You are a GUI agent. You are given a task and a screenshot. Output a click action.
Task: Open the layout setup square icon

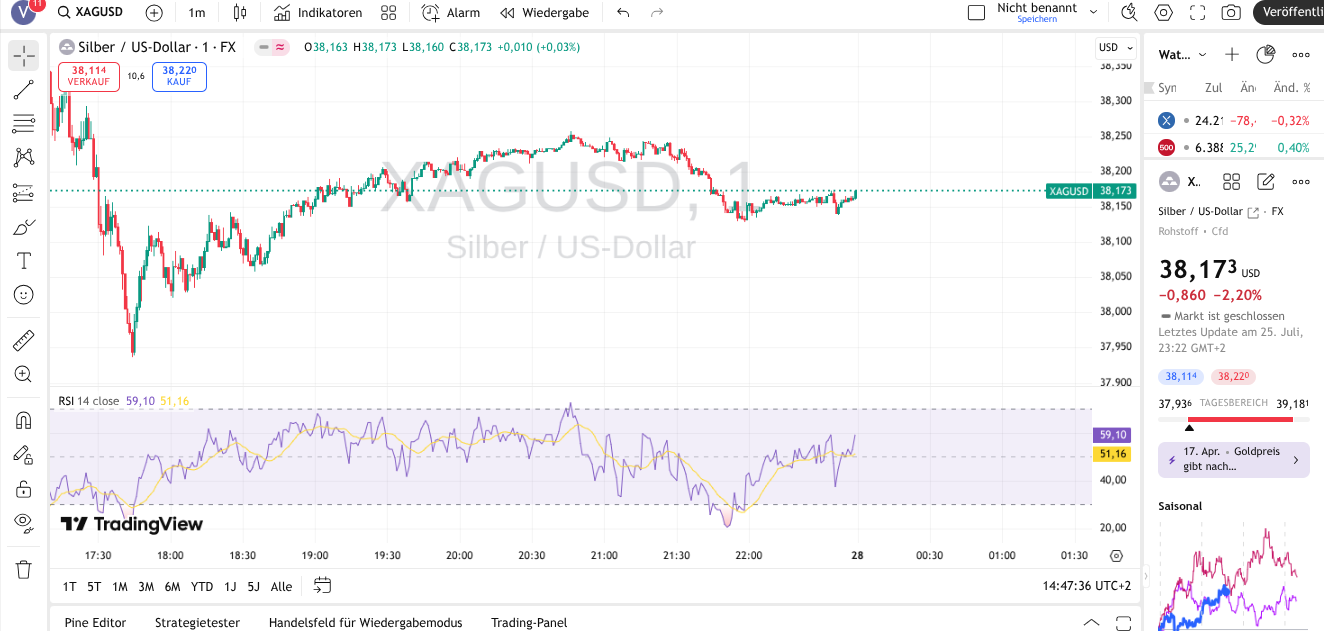[977, 13]
